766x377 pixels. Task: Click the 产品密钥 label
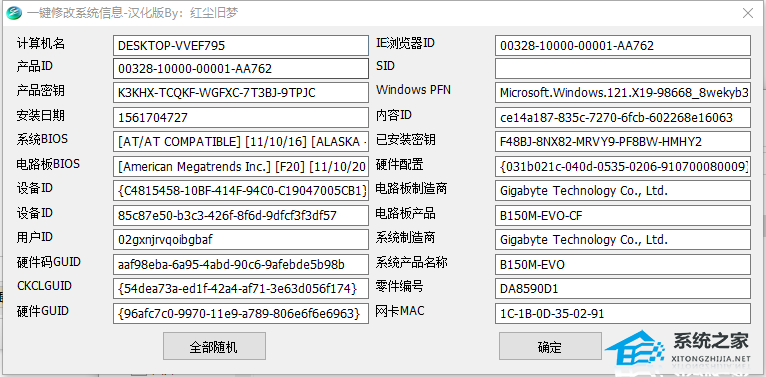pos(41,91)
